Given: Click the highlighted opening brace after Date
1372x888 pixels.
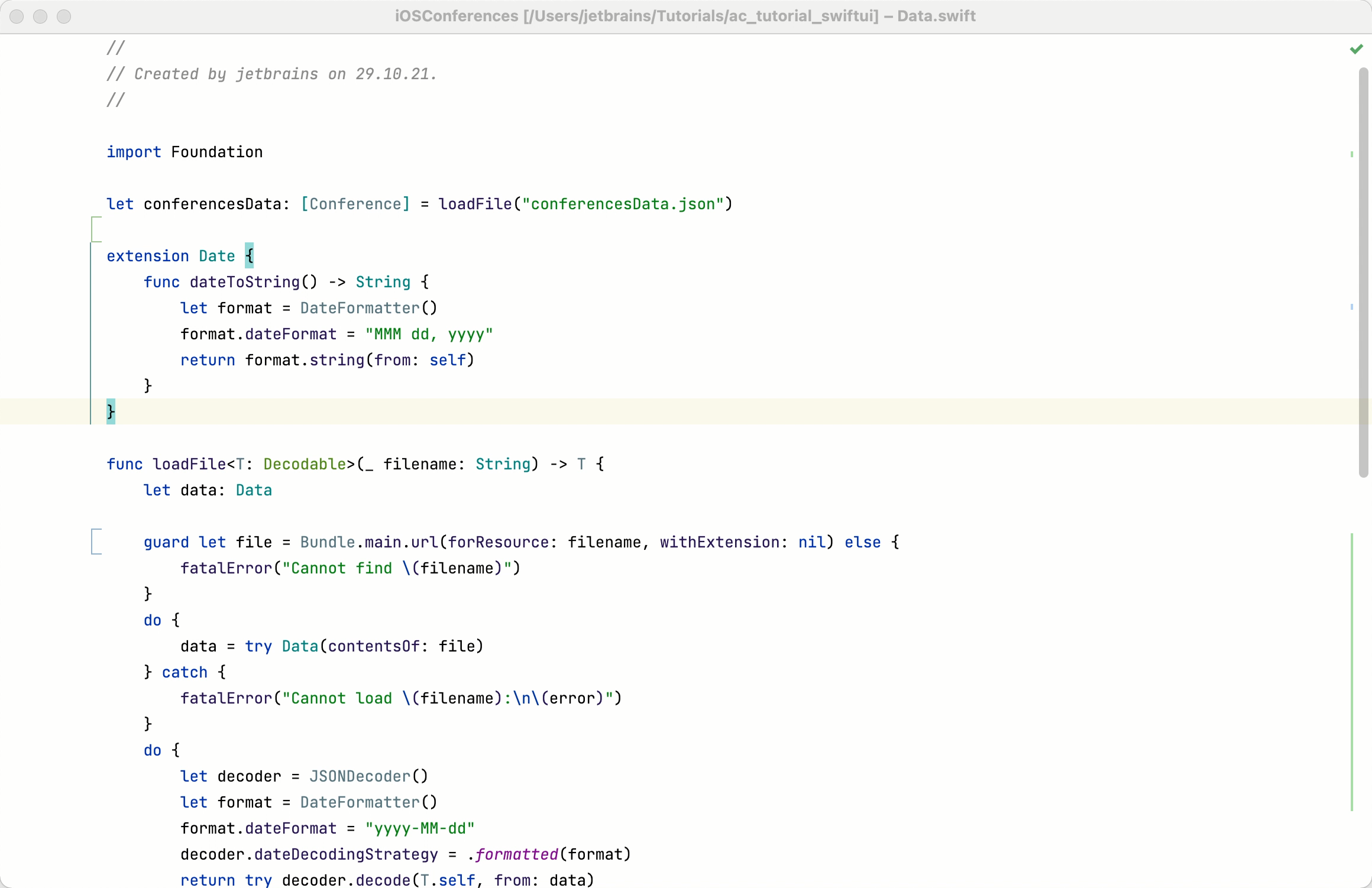Looking at the screenshot, I should (x=250, y=256).
